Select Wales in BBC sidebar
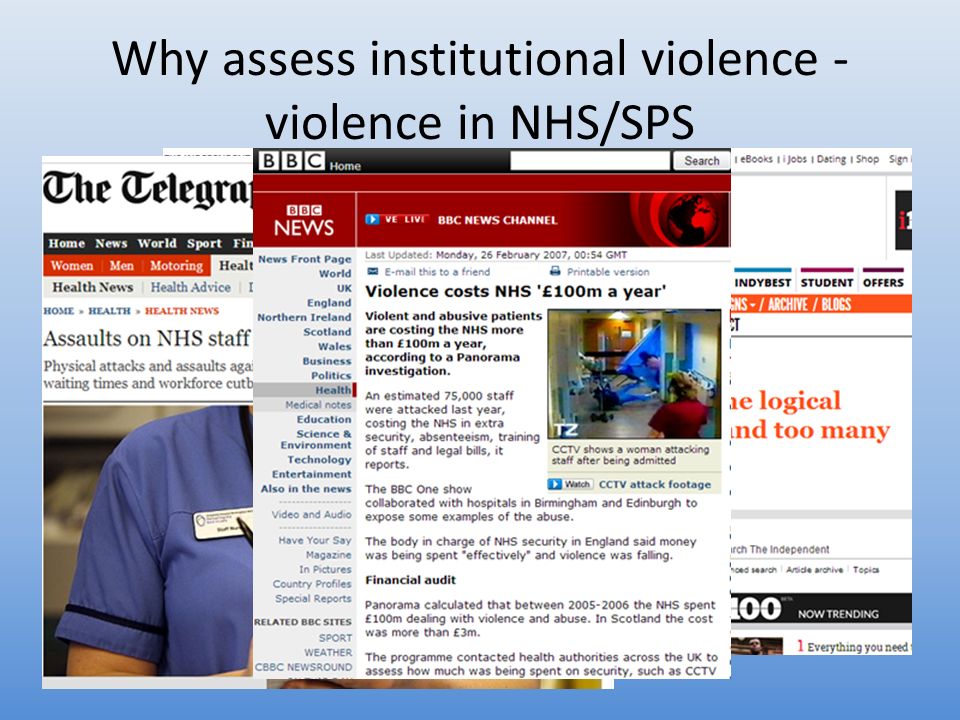 334,347
